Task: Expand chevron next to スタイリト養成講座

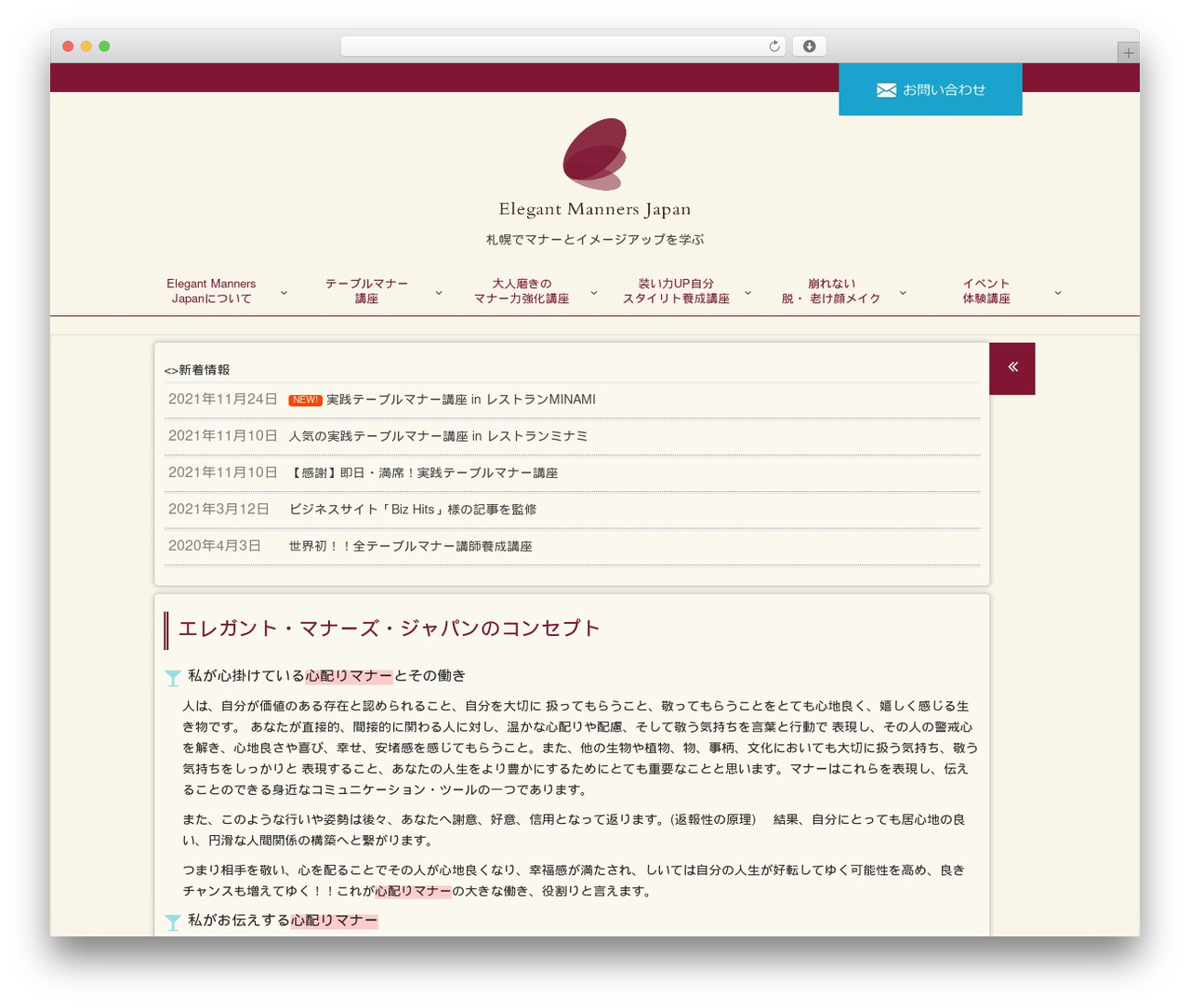Action: [x=747, y=293]
